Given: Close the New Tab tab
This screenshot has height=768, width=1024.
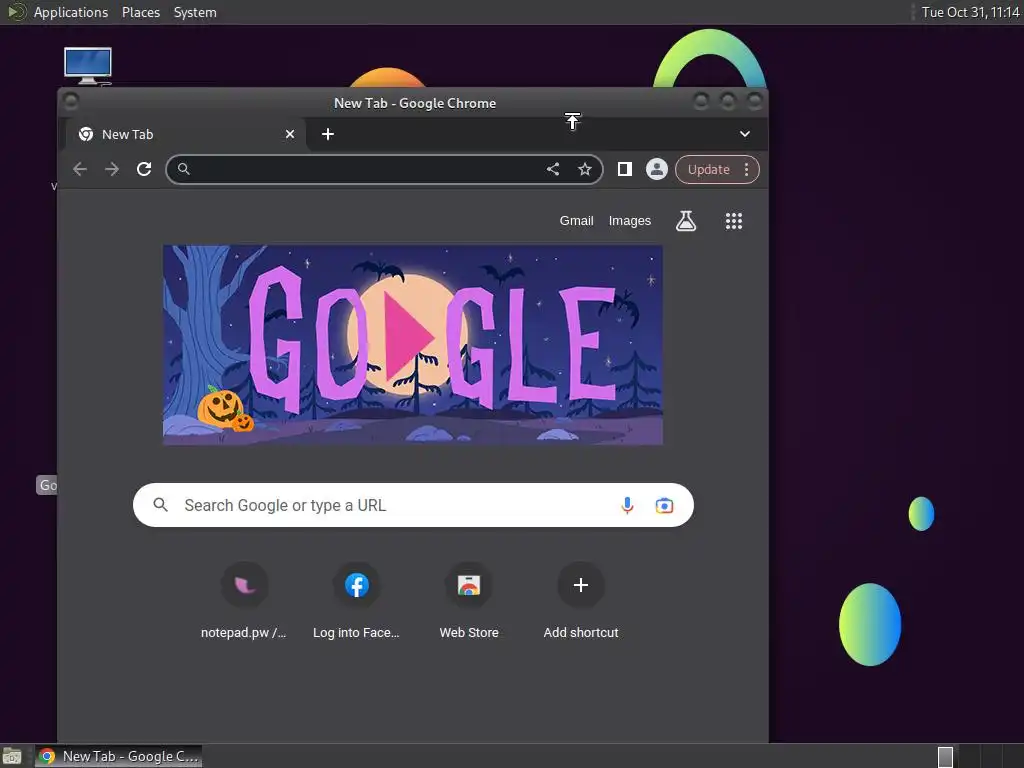Looking at the screenshot, I should pos(290,134).
